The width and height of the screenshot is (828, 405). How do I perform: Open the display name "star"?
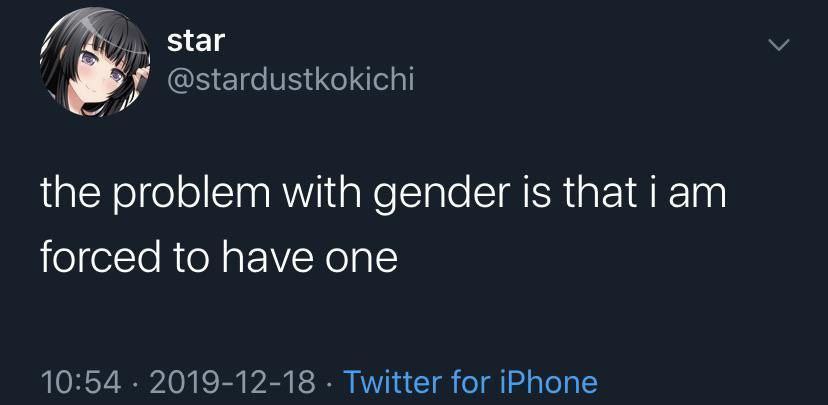[x=195, y=41]
